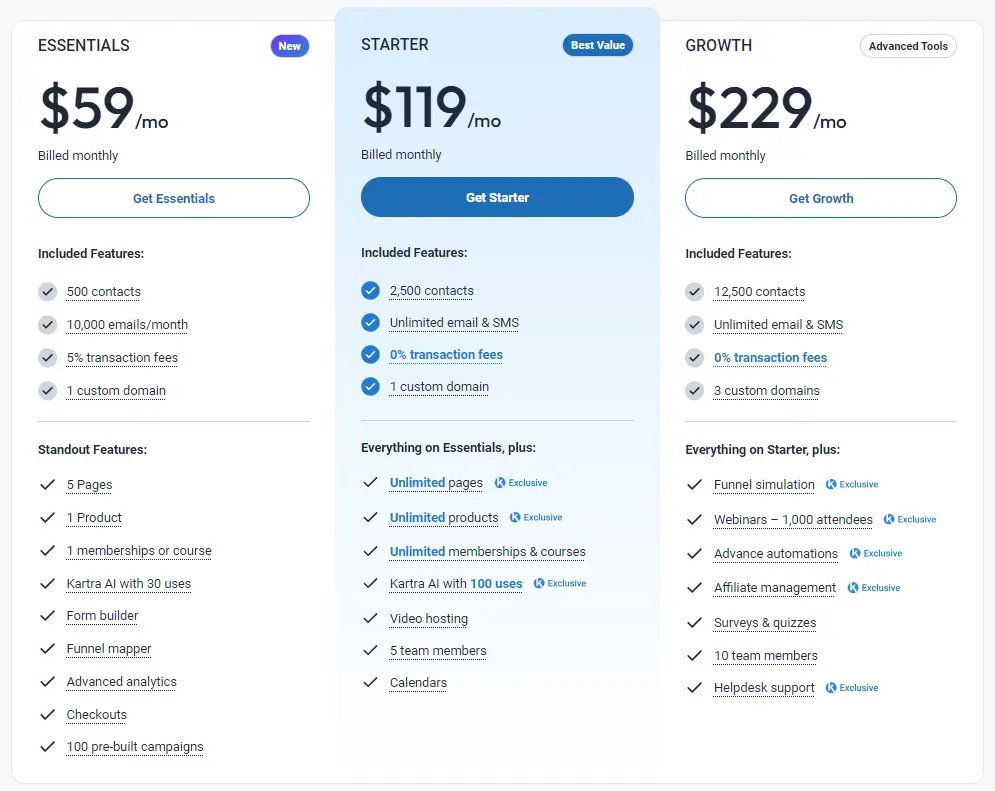The image size is (995, 791).
Task: Click Exclusive icon beside Unlimited pages
Action: [x=500, y=483]
